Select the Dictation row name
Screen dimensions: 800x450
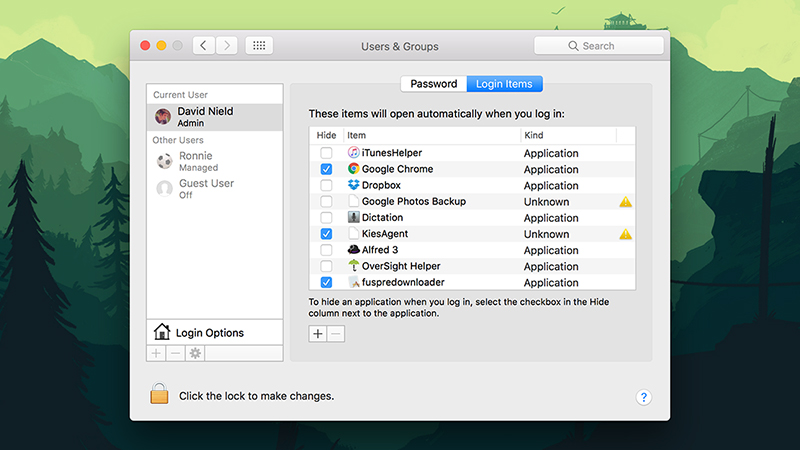point(382,218)
